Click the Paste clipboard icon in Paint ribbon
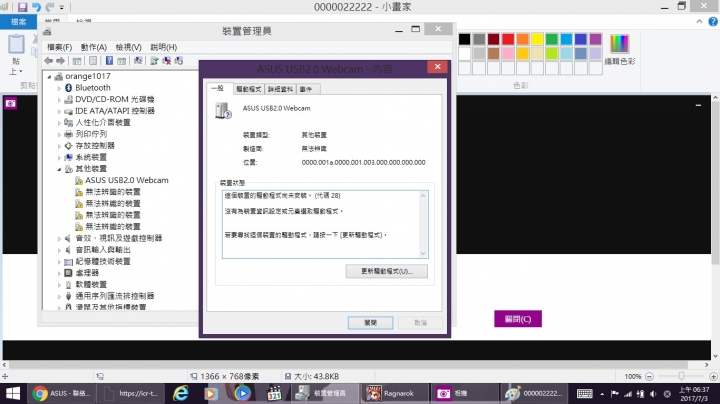Viewport: 720px width, 404px height. tap(16, 45)
